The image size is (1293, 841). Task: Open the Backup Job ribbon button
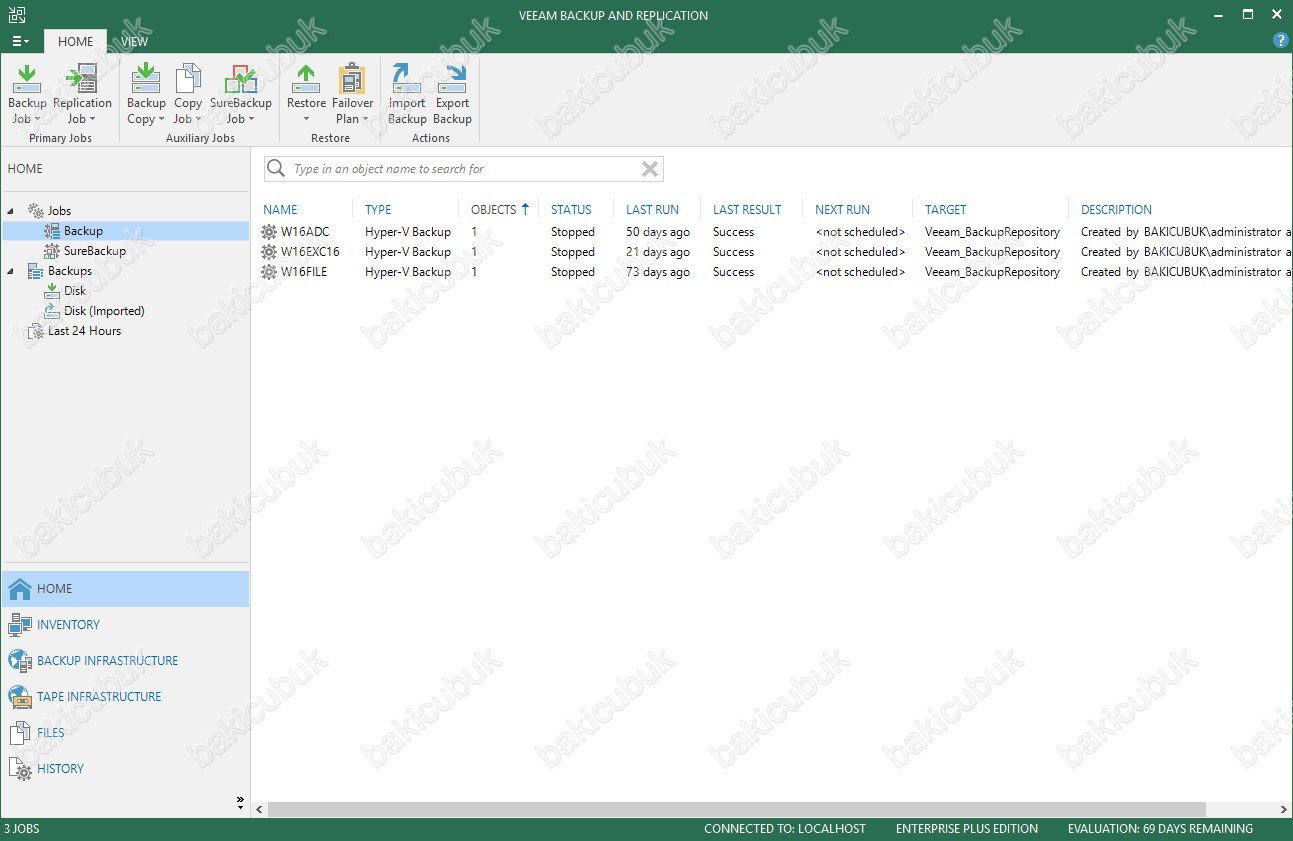[x=27, y=94]
